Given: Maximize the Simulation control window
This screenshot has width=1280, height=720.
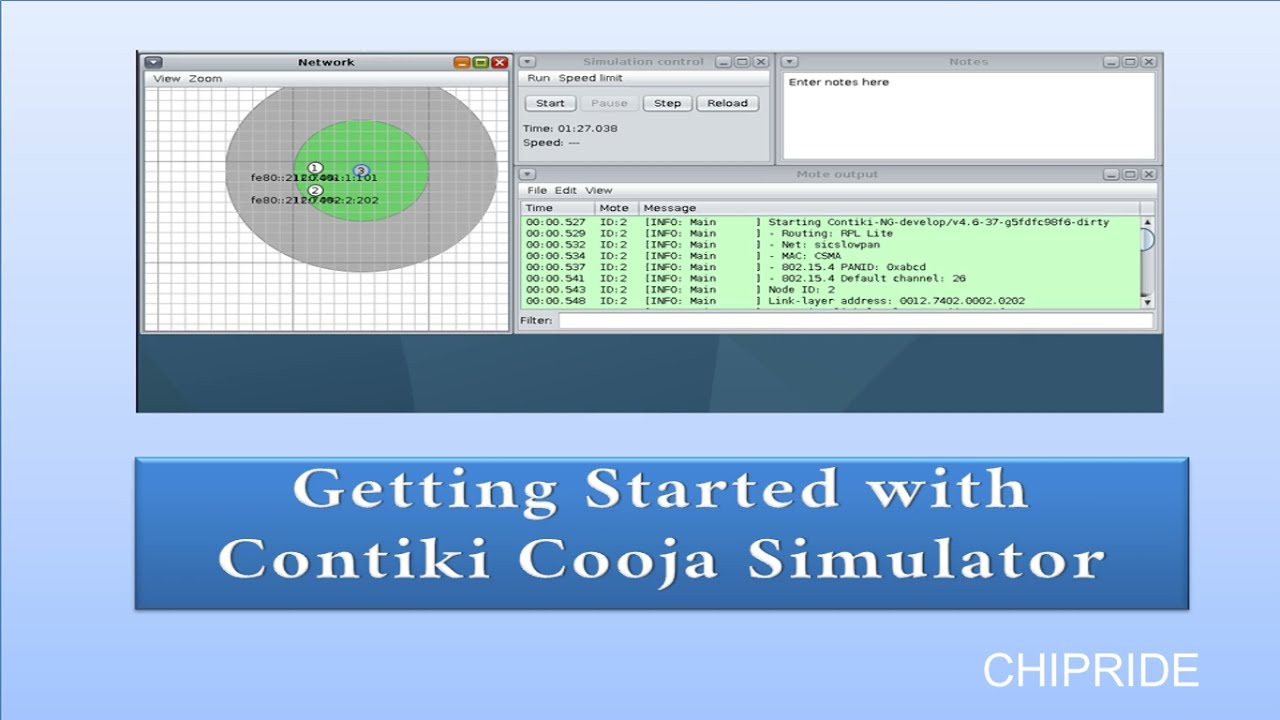Looking at the screenshot, I should coord(742,62).
